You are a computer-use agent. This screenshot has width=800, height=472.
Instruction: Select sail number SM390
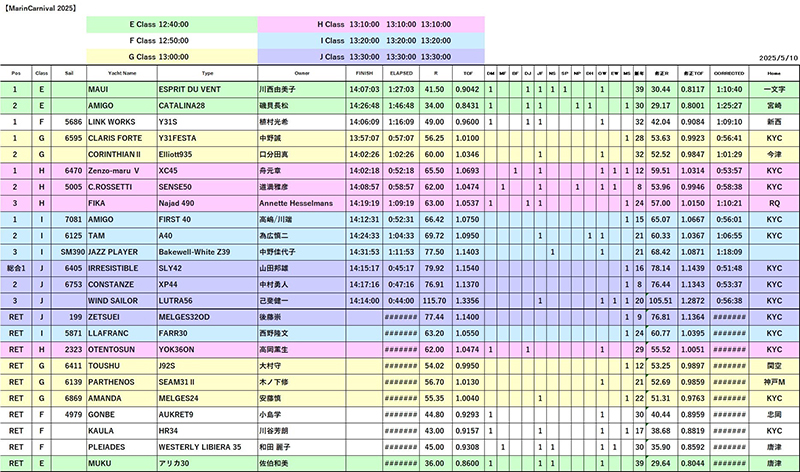[x=73, y=252]
